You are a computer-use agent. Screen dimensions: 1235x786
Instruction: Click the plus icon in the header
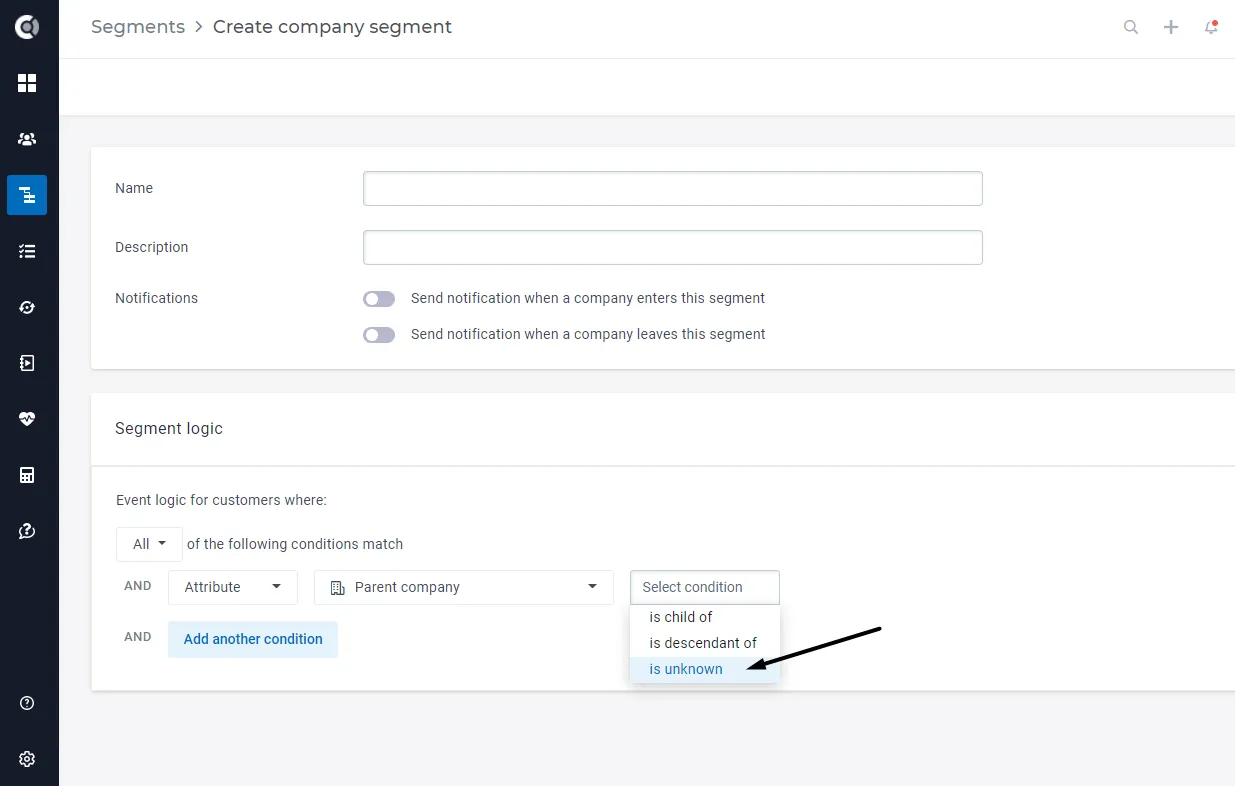click(1171, 27)
